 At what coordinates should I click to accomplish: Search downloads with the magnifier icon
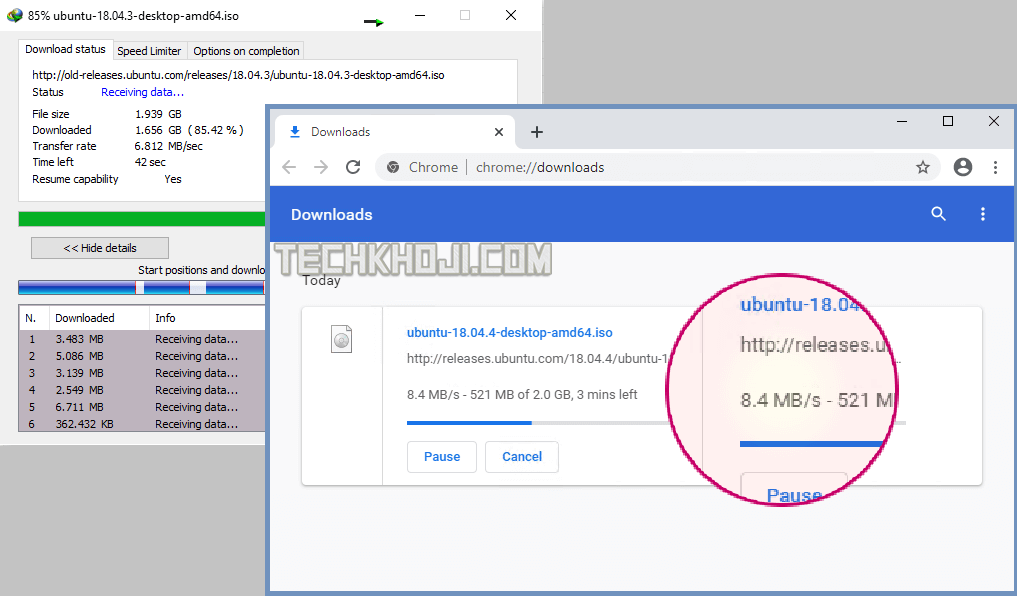pos(939,214)
